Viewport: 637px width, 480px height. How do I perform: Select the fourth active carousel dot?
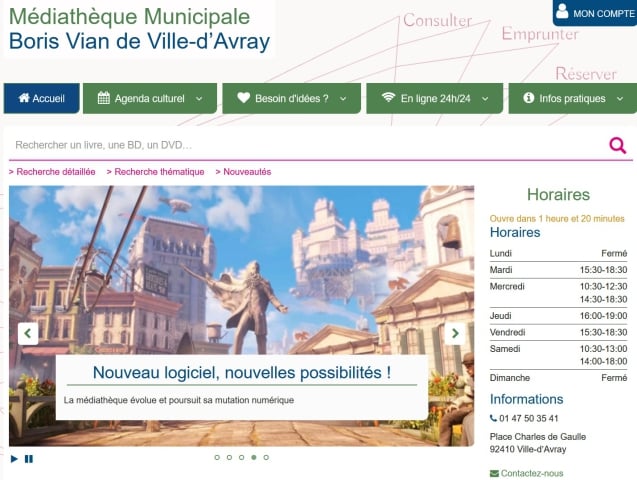254,457
